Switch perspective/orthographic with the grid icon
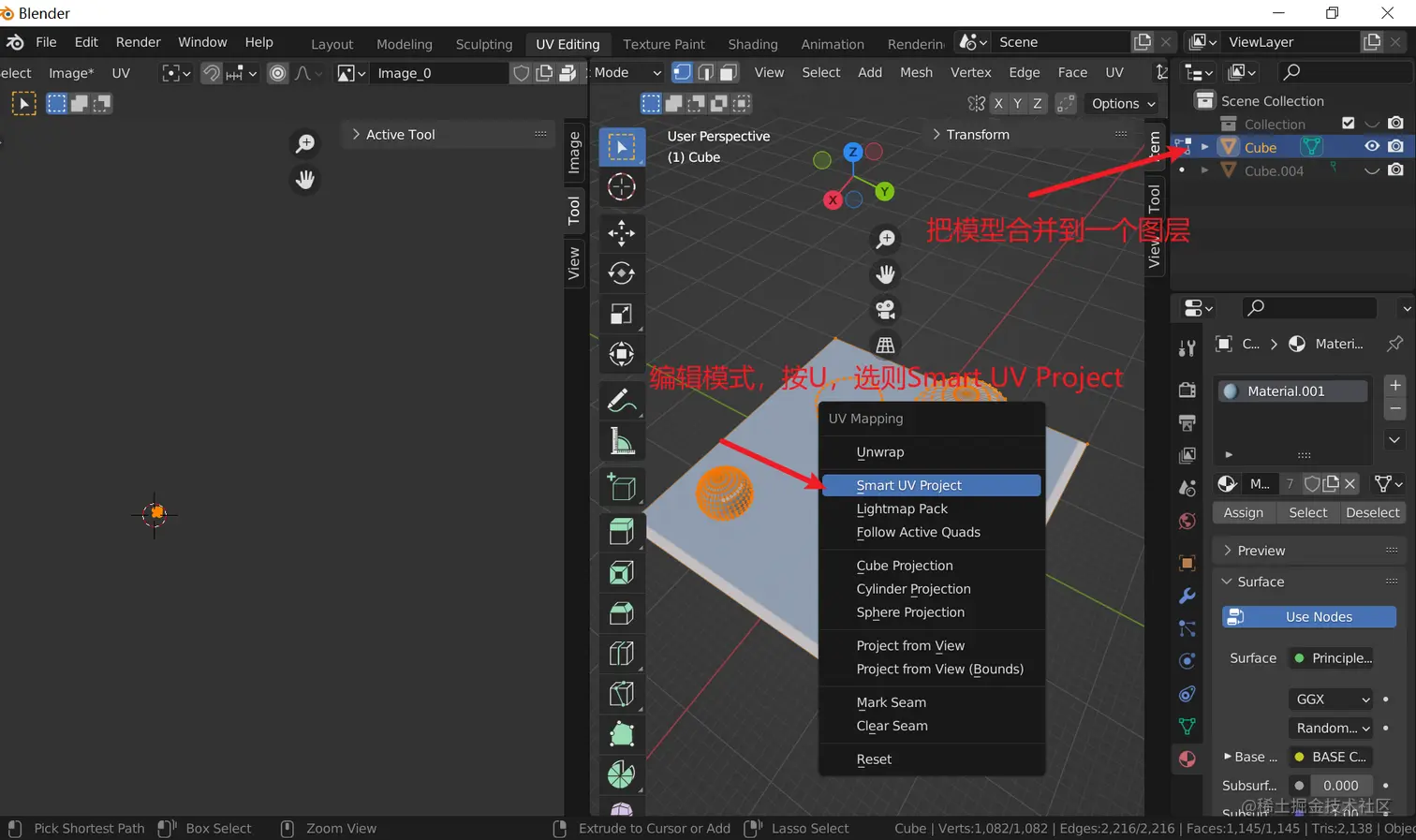The height and width of the screenshot is (840, 1416). (x=885, y=345)
